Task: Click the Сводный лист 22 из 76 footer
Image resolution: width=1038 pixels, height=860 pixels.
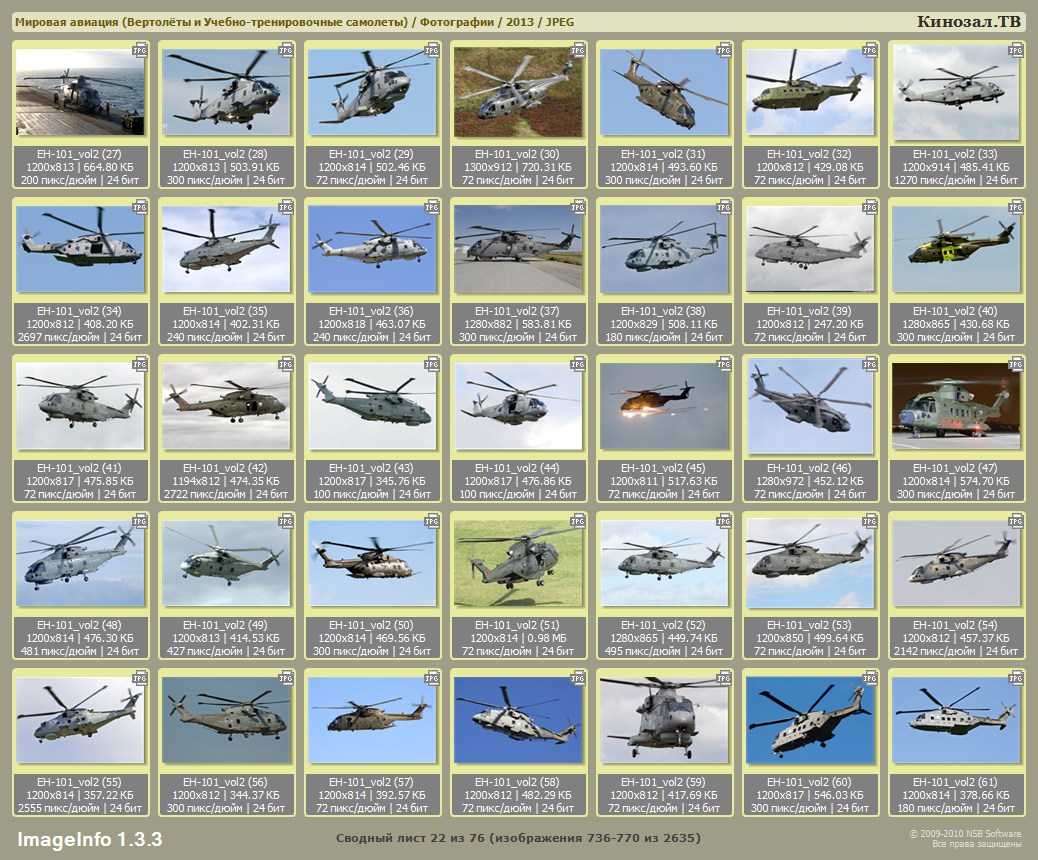Action: pos(518,837)
